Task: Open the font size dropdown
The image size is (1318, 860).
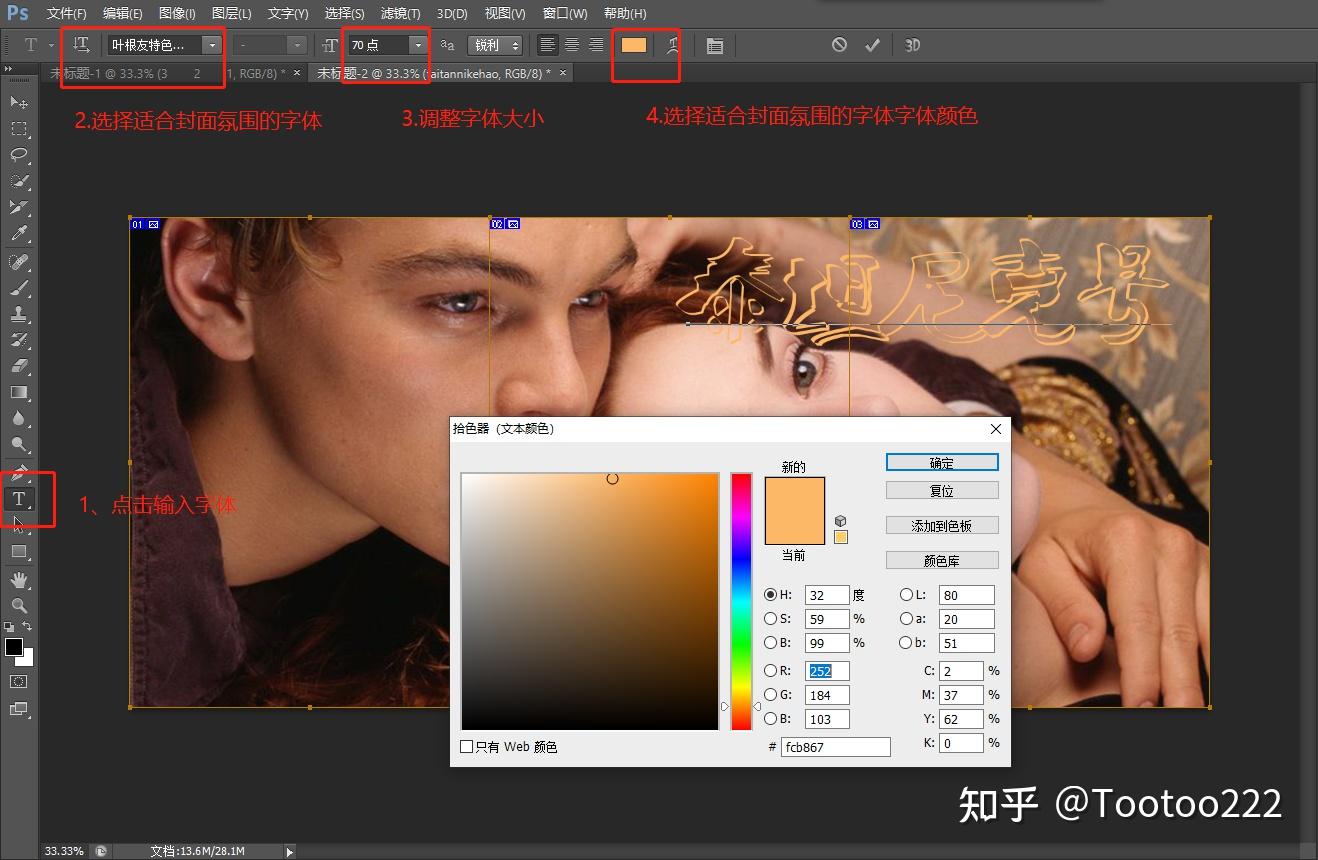Action: 417,45
